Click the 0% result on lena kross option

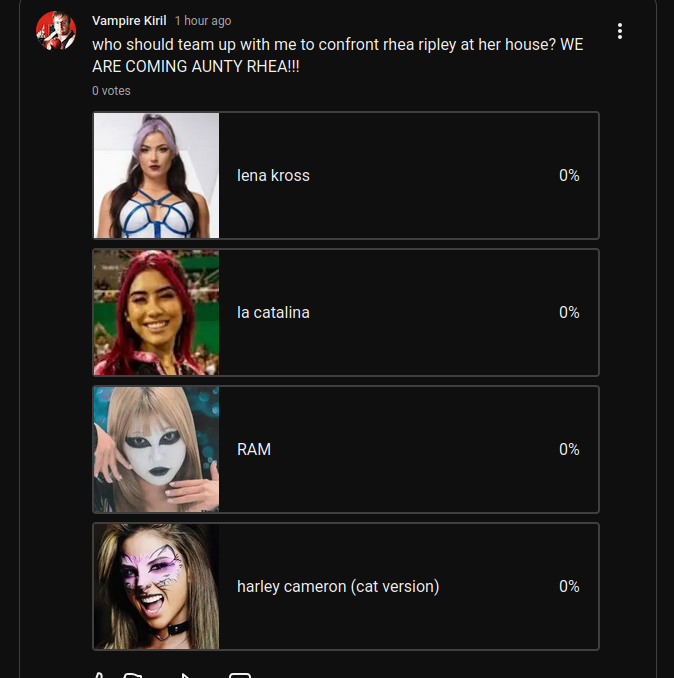[569, 175]
